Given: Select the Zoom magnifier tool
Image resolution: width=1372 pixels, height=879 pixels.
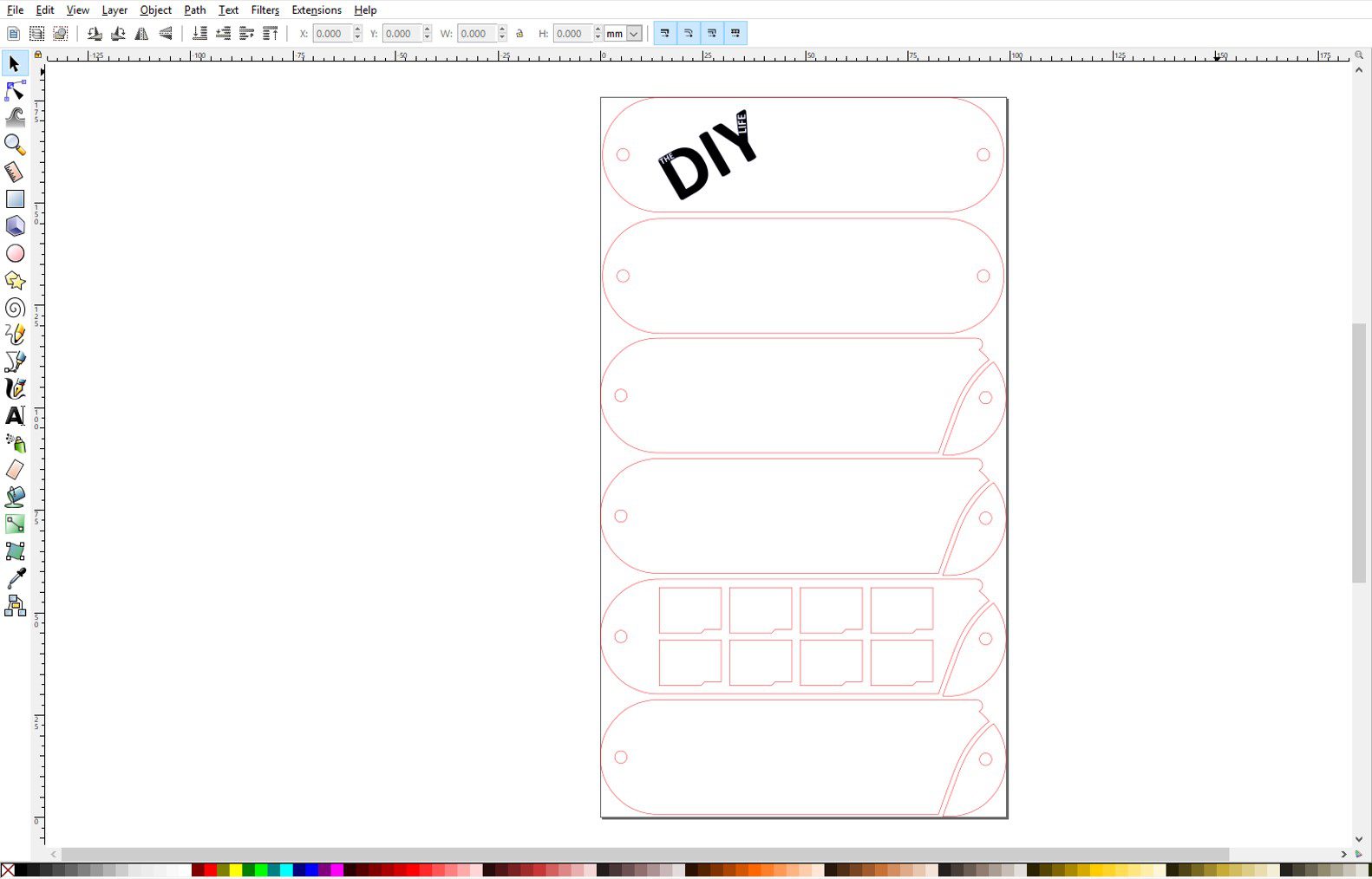Looking at the screenshot, I should pos(15,144).
